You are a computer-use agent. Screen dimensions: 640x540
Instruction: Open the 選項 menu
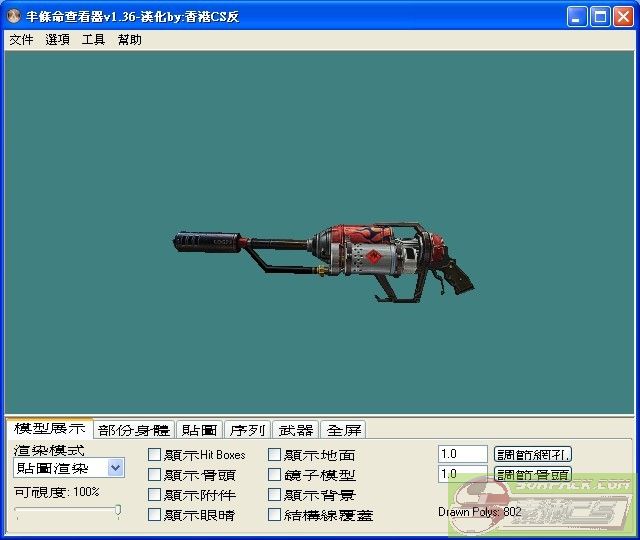point(57,40)
